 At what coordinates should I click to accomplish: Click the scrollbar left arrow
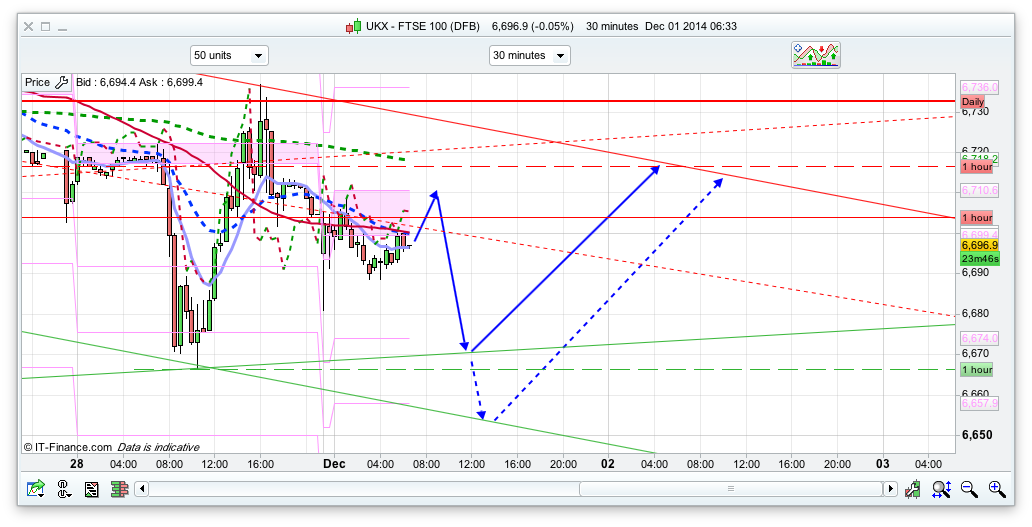(x=142, y=489)
